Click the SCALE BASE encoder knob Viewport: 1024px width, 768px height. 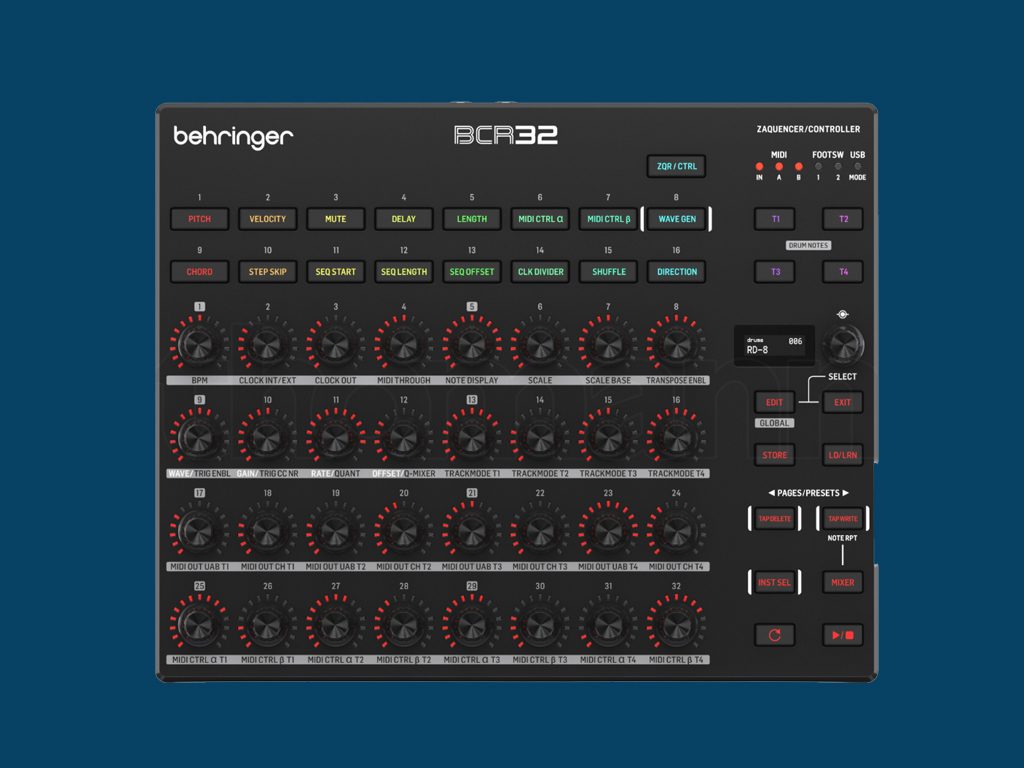click(607, 344)
